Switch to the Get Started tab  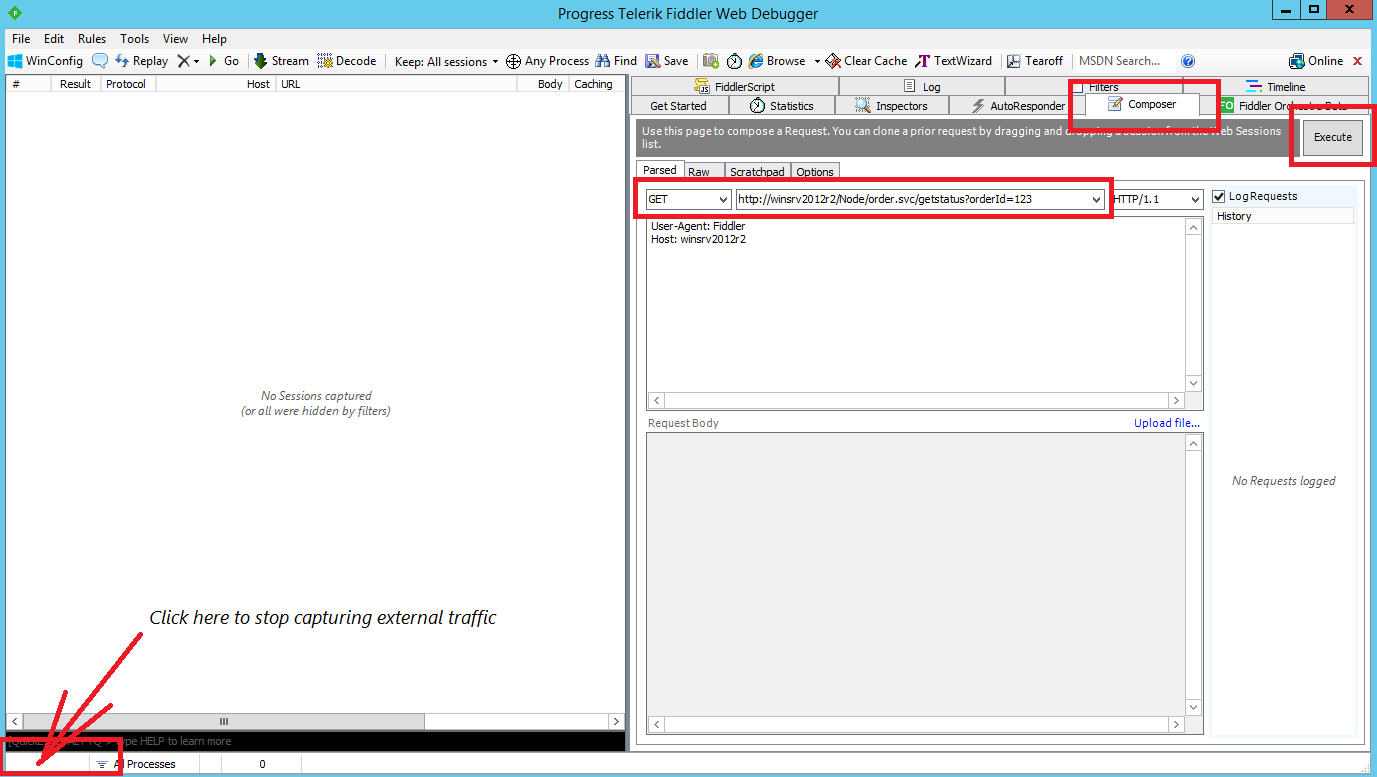[678, 106]
